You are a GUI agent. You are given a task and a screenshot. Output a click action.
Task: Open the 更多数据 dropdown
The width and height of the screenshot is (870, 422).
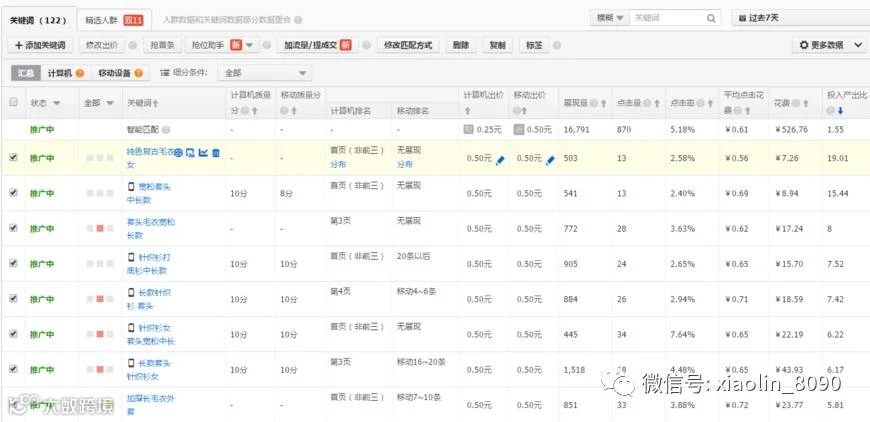tap(829, 45)
